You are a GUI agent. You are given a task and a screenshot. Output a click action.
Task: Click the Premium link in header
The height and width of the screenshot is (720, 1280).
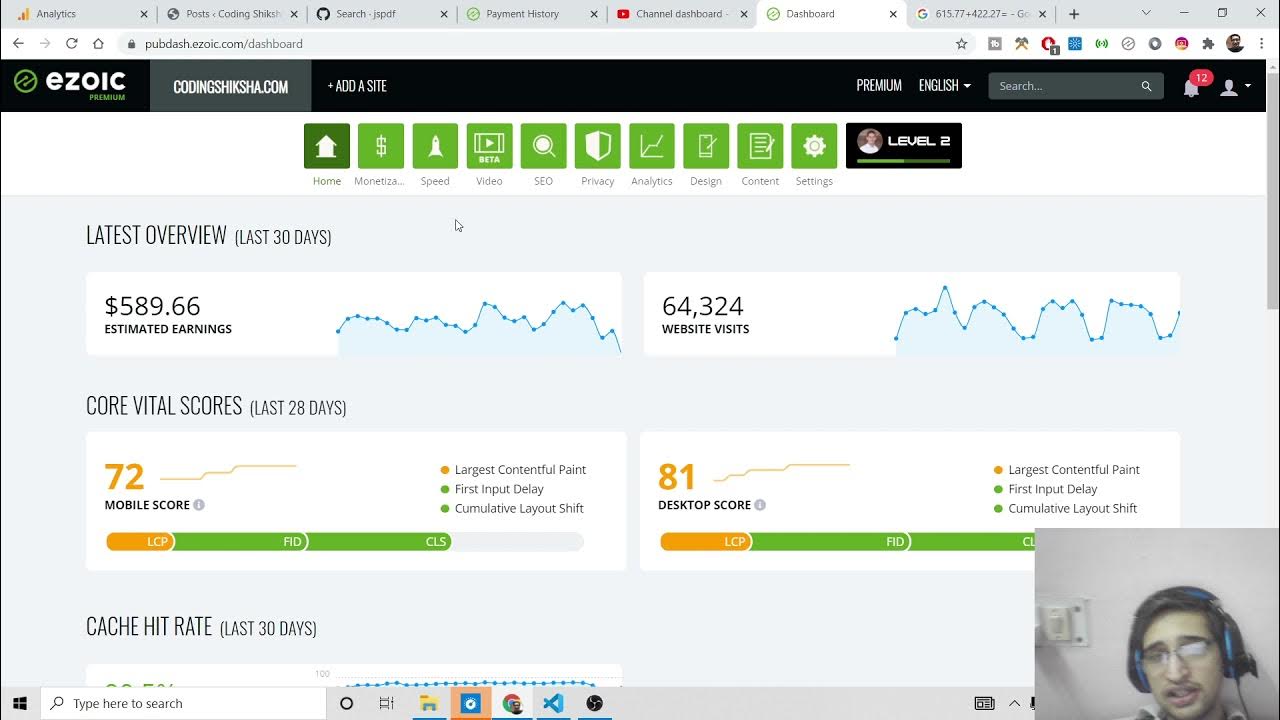(879, 86)
